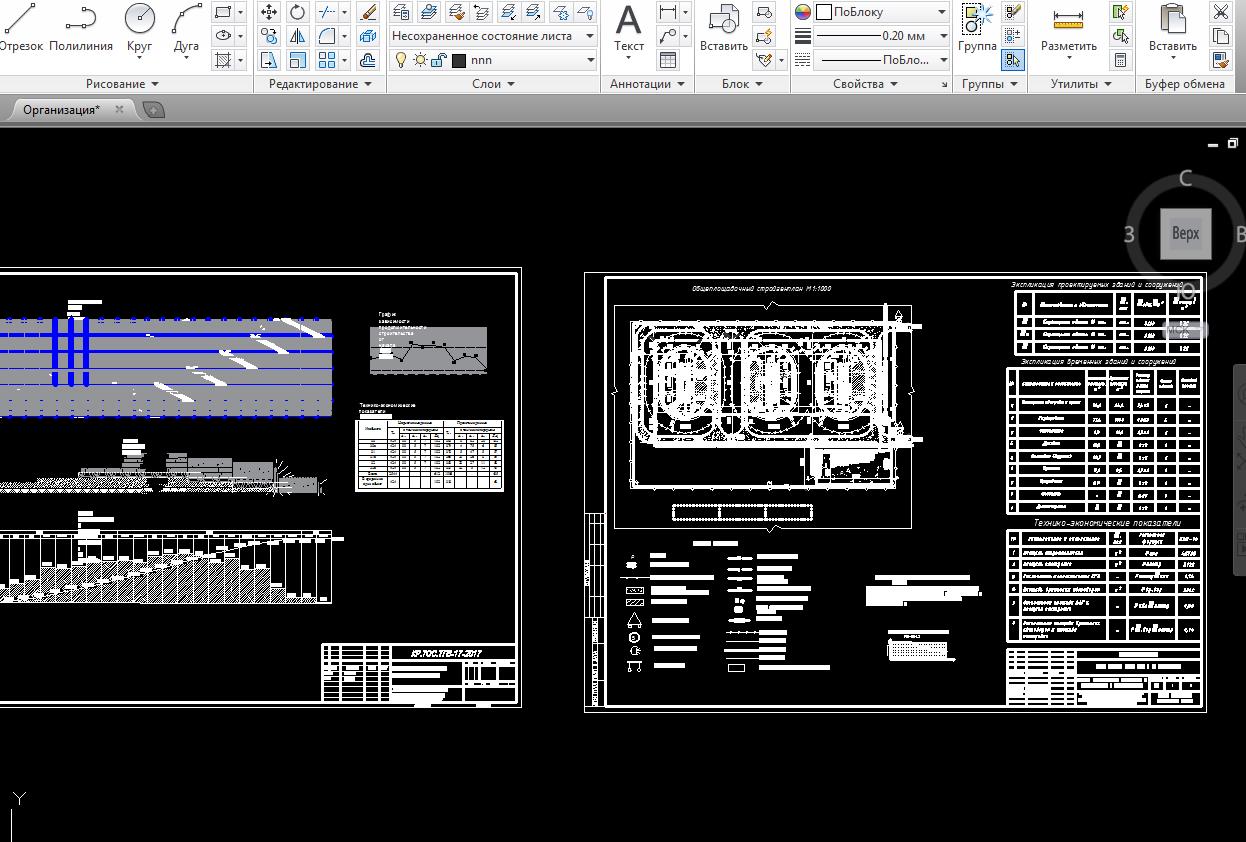1246x842 pixels.
Task: Click the Hatch tool icon
Action: pos(223,60)
